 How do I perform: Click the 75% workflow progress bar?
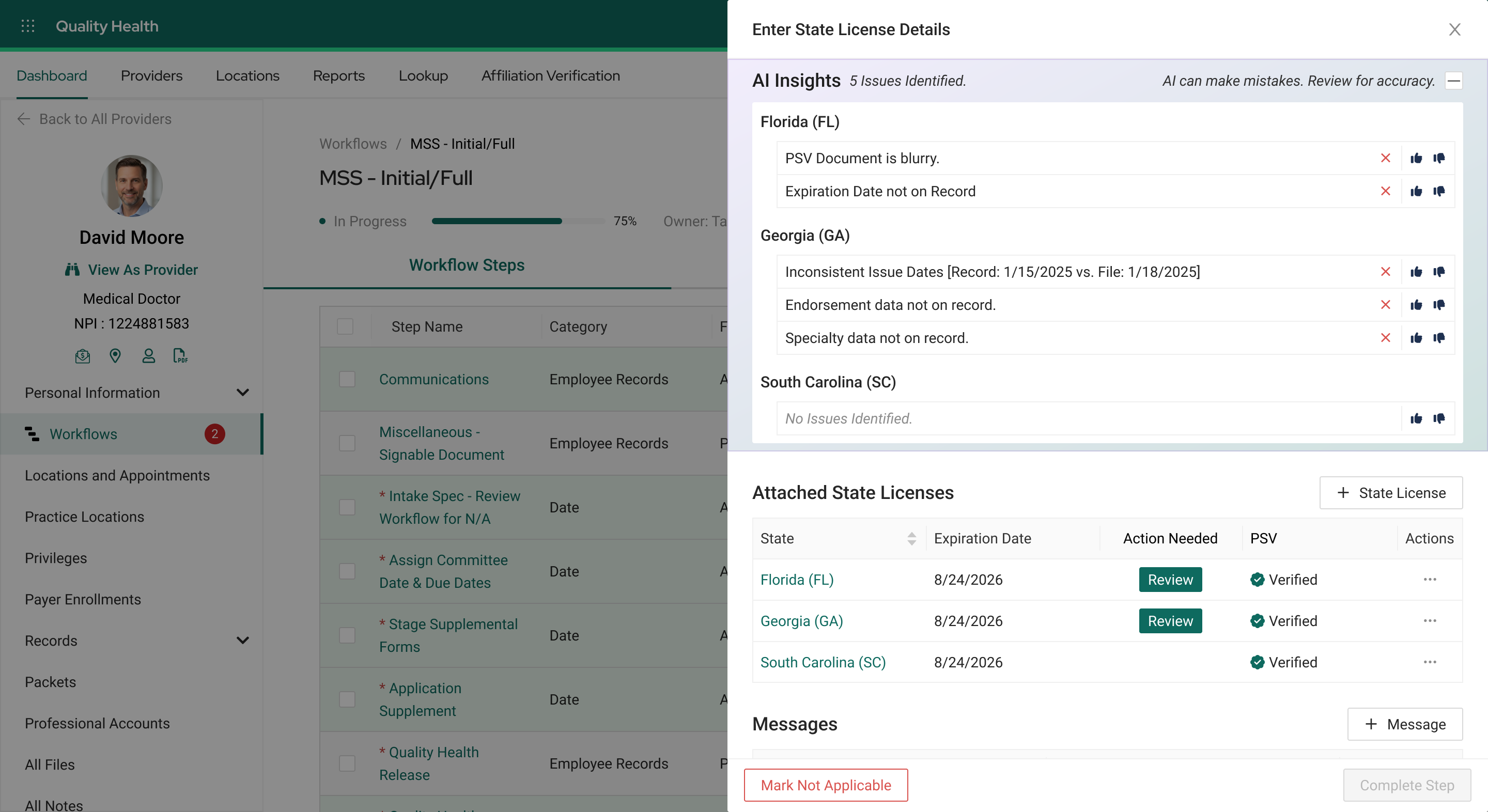click(x=518, y=221)
